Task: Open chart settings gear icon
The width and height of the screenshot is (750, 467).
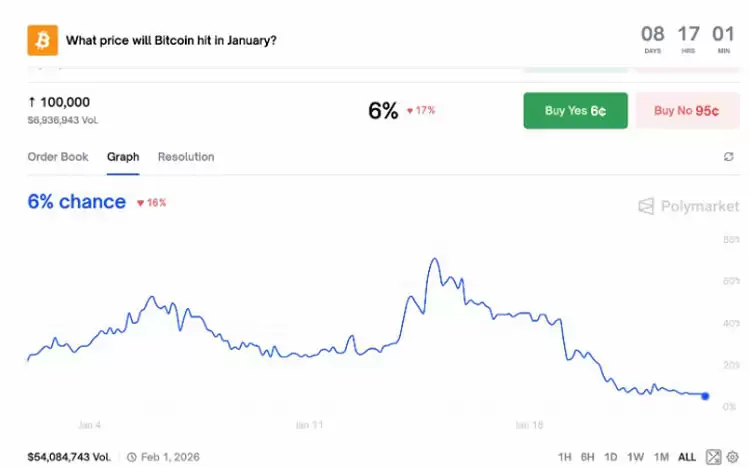Action: [x=732, y=457]
